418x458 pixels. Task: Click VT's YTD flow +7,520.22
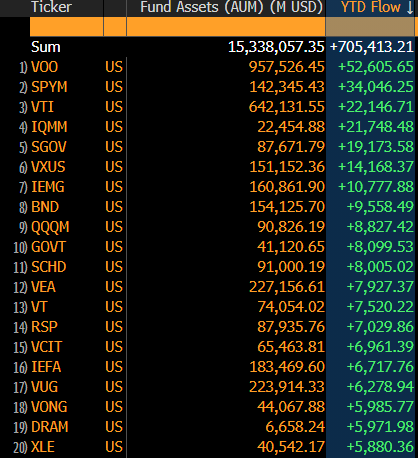tap(380, 307)
